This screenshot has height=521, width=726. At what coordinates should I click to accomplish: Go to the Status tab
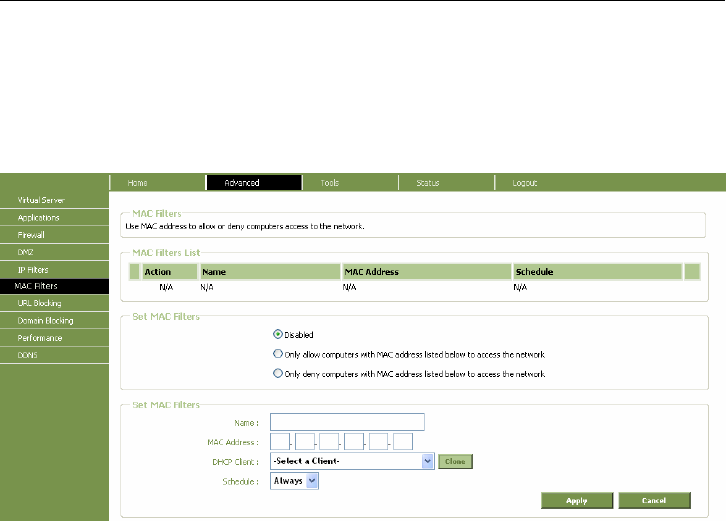(x=428, y=183)
